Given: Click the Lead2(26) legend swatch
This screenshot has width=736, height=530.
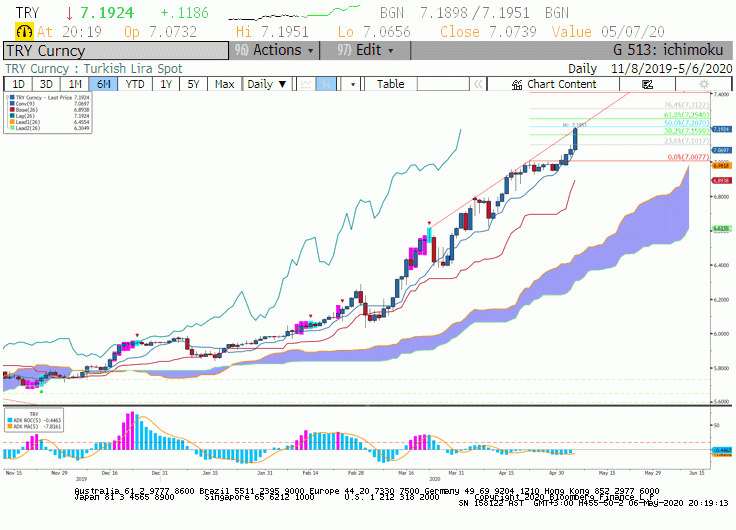Looking at the screenshot, I should coord(12,128).
